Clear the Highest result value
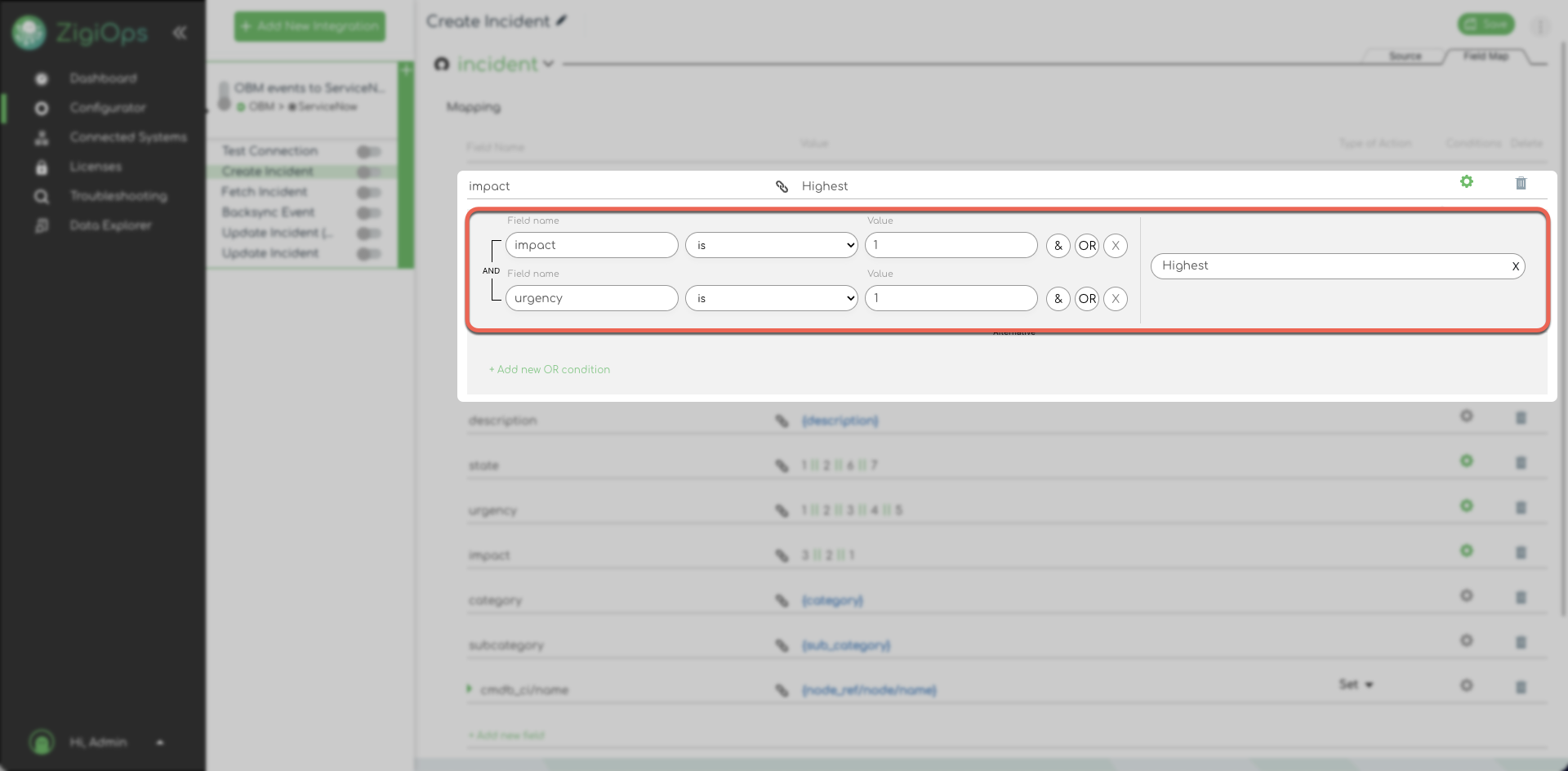Image resolution: width=1568 pixels, height=771 pixels. (x=1515, y=266)
